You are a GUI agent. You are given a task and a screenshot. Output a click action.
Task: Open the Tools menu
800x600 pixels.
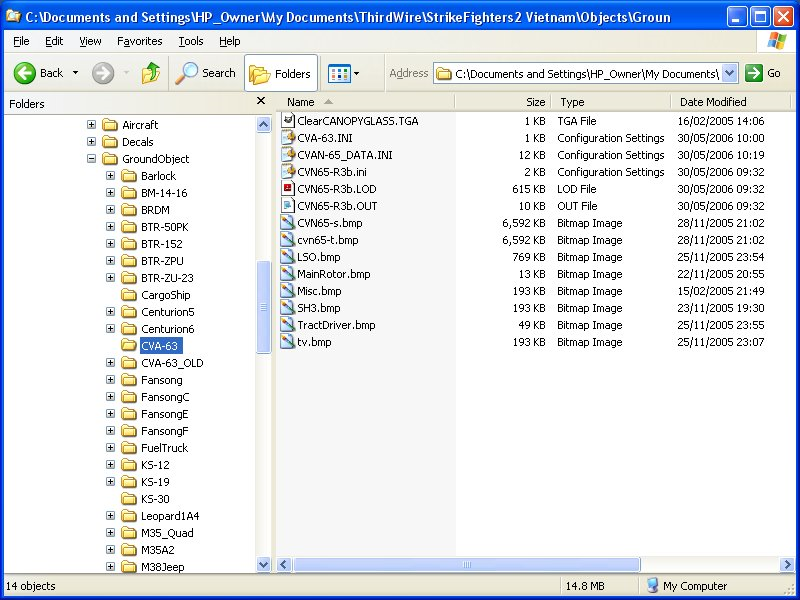[191, 41]
